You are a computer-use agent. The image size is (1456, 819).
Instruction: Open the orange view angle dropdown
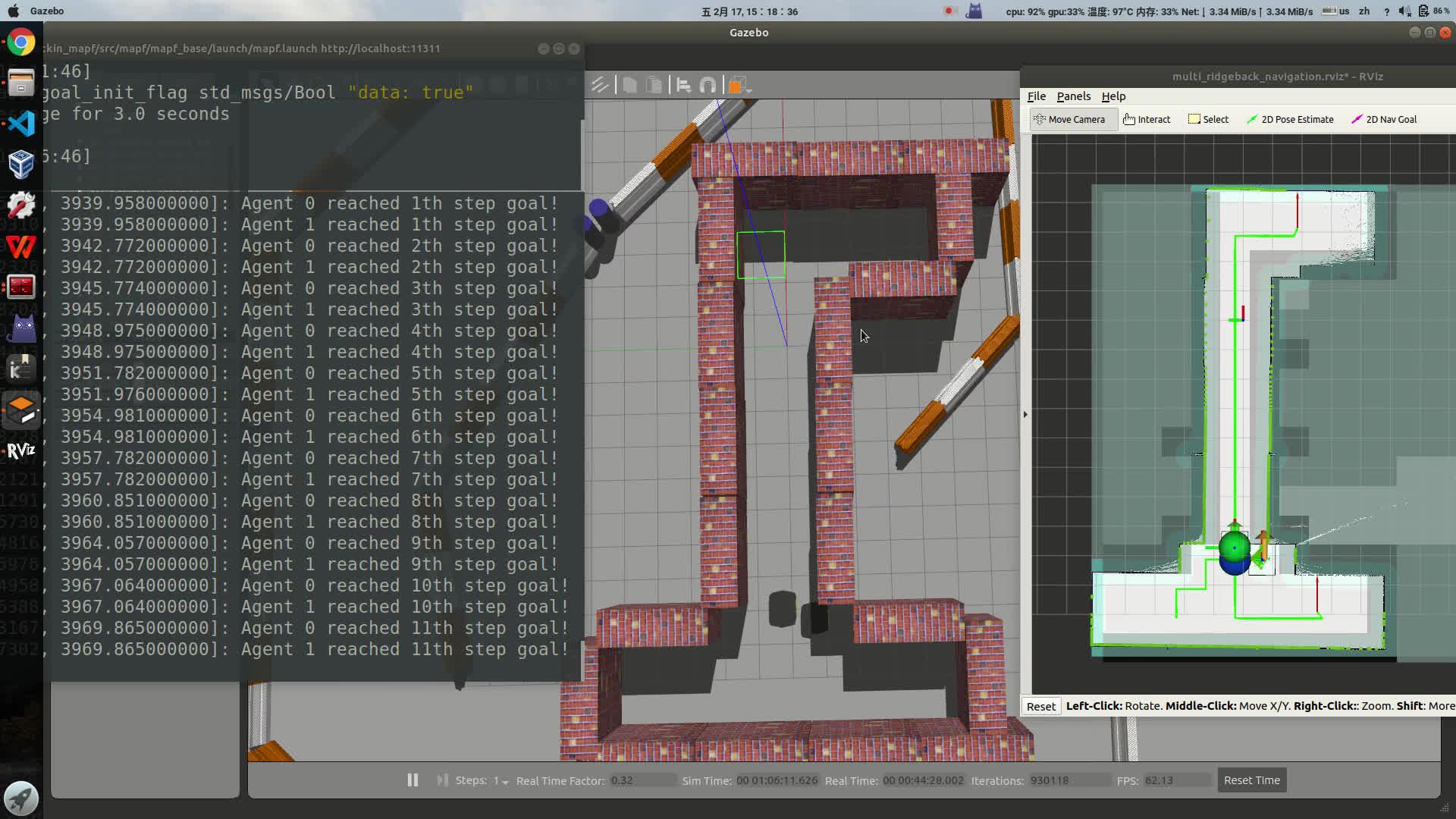tap(739, 86)
